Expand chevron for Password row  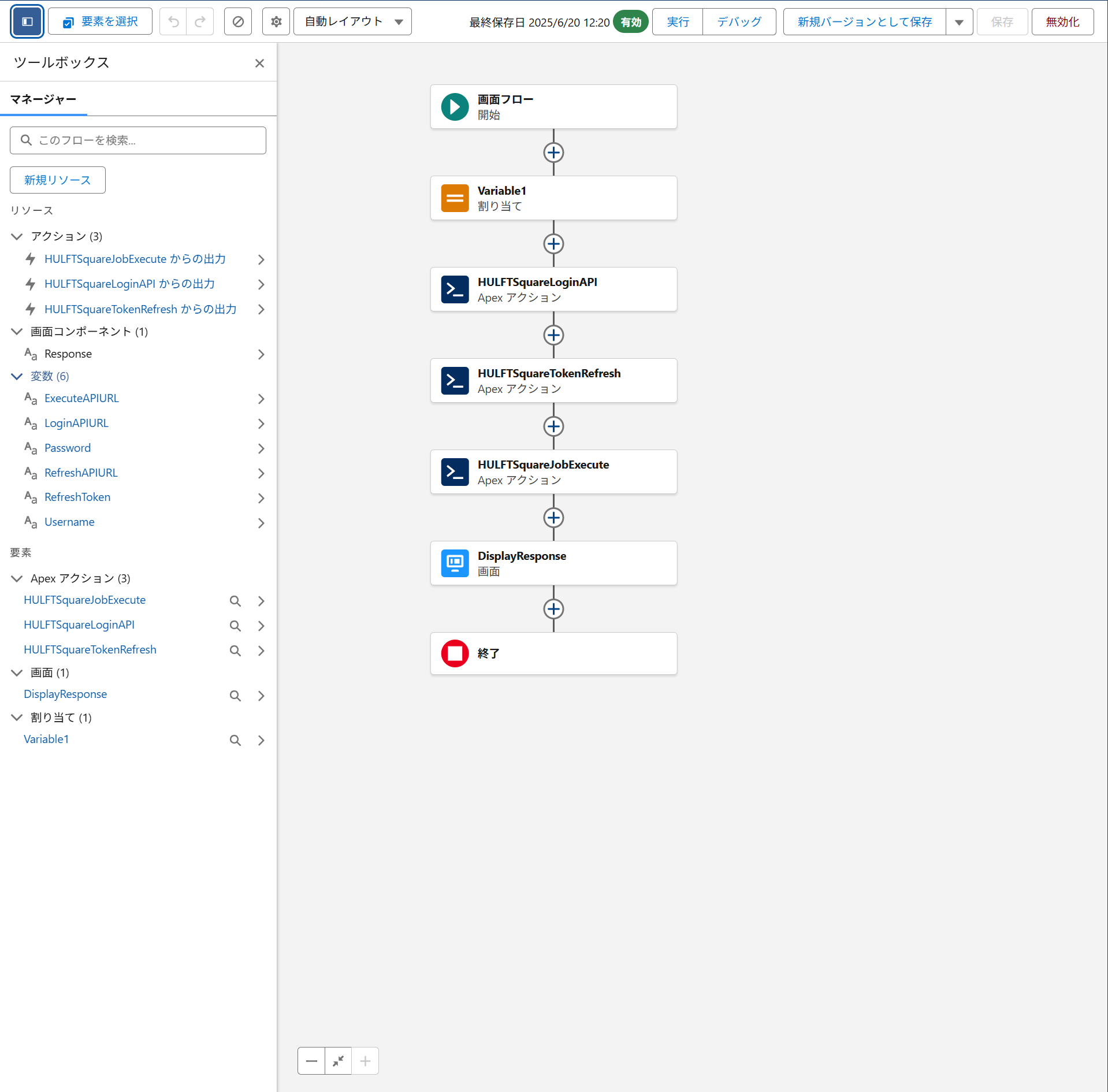261,448
